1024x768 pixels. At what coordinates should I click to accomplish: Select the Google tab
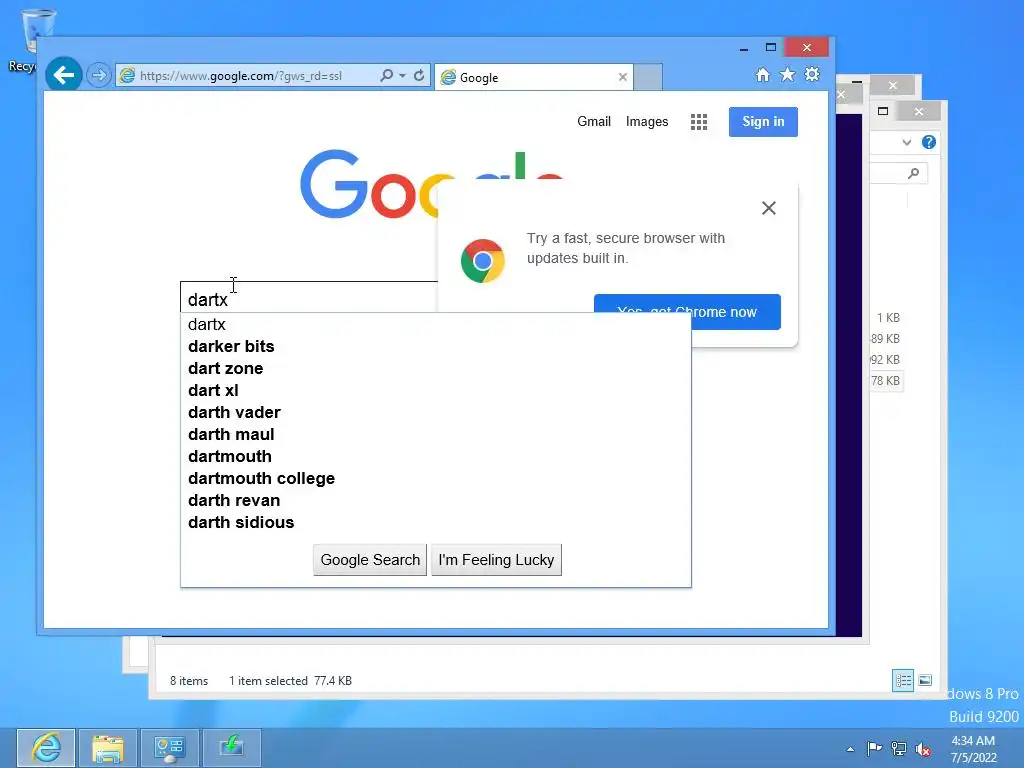533,77
